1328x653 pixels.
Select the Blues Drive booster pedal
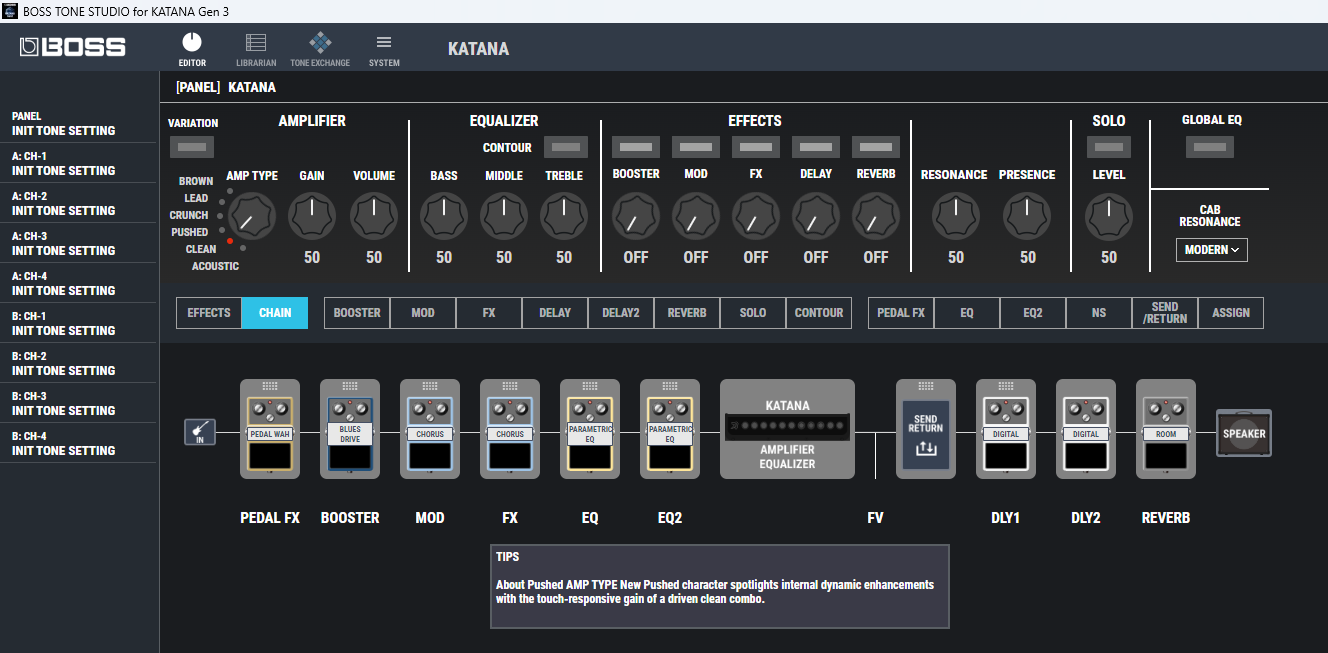pyautogui.click(x=350, y=434)
